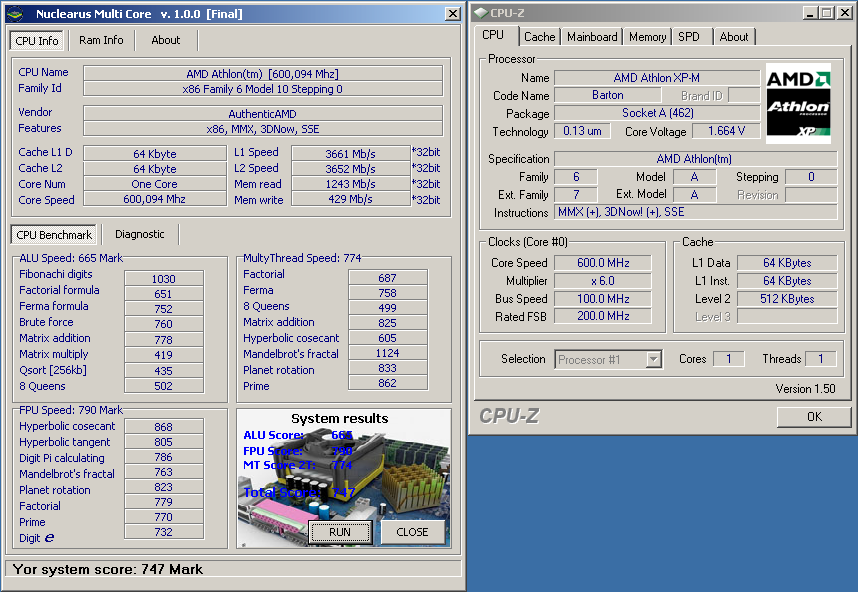Switch to the Ram Info tab
858x592 pixels.
[101, 40]
